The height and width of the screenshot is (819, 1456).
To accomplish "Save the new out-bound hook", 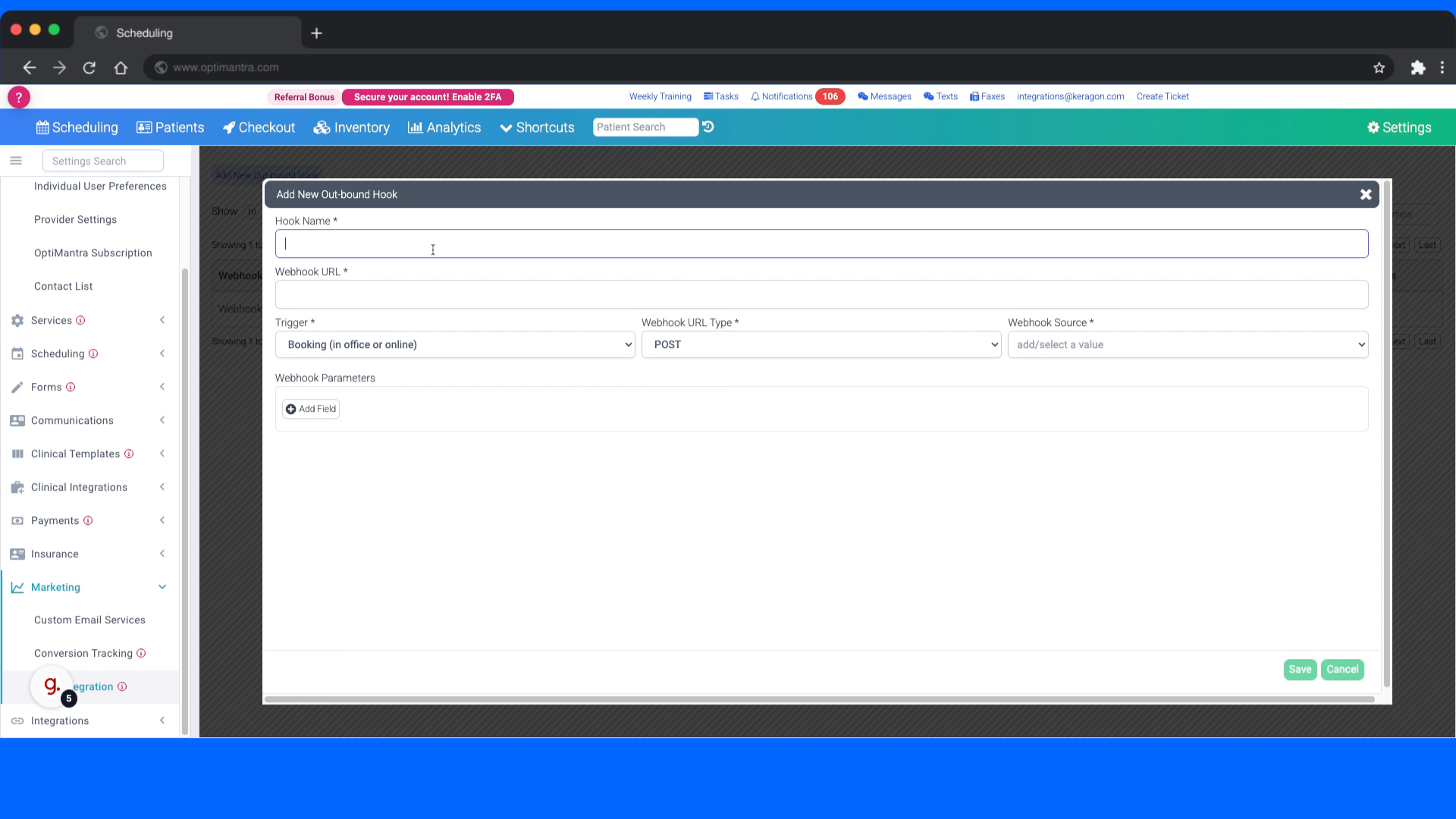I will [1299, 670].
